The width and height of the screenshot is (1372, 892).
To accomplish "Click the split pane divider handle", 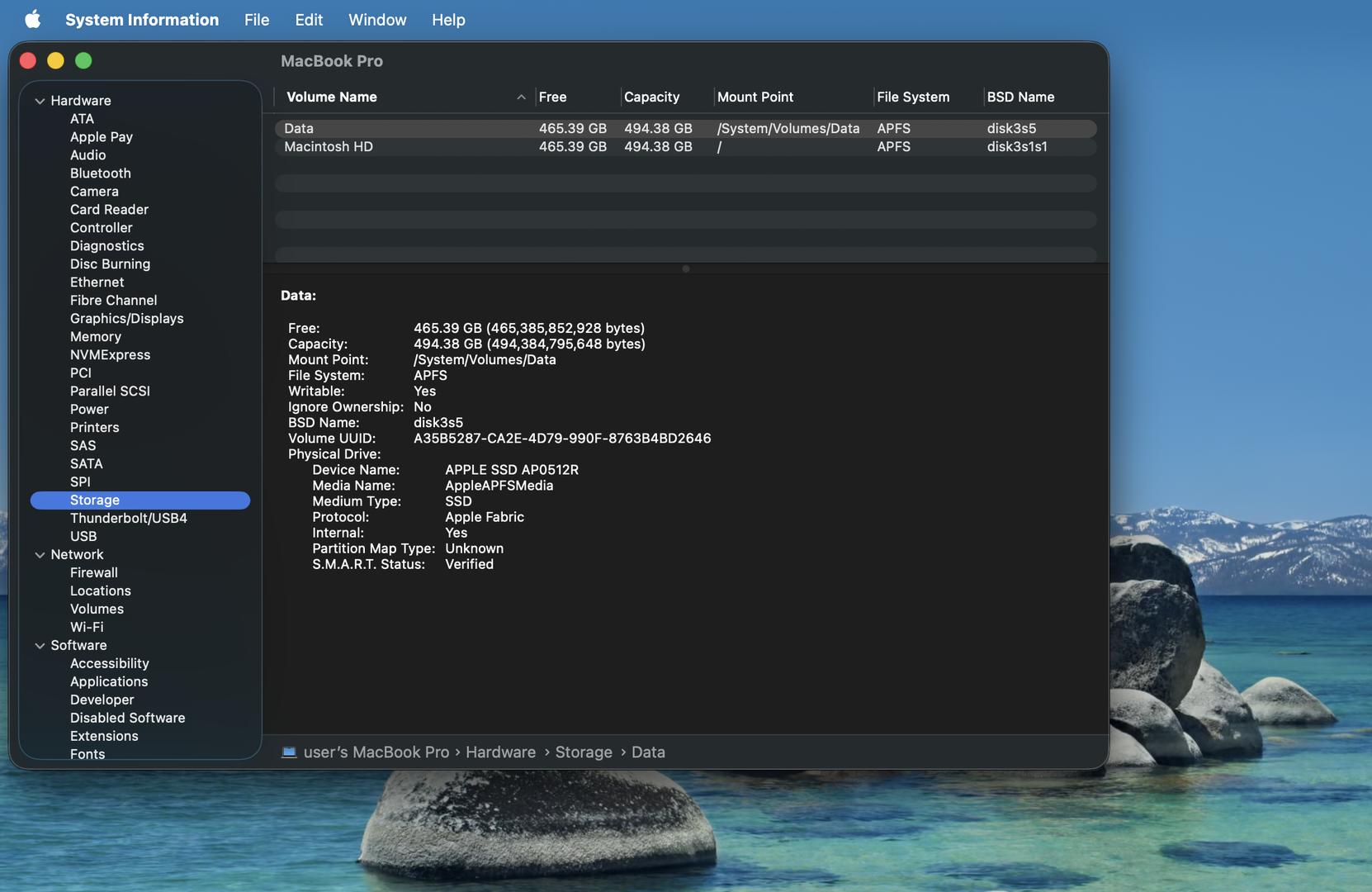I will (x=685, y=268).
